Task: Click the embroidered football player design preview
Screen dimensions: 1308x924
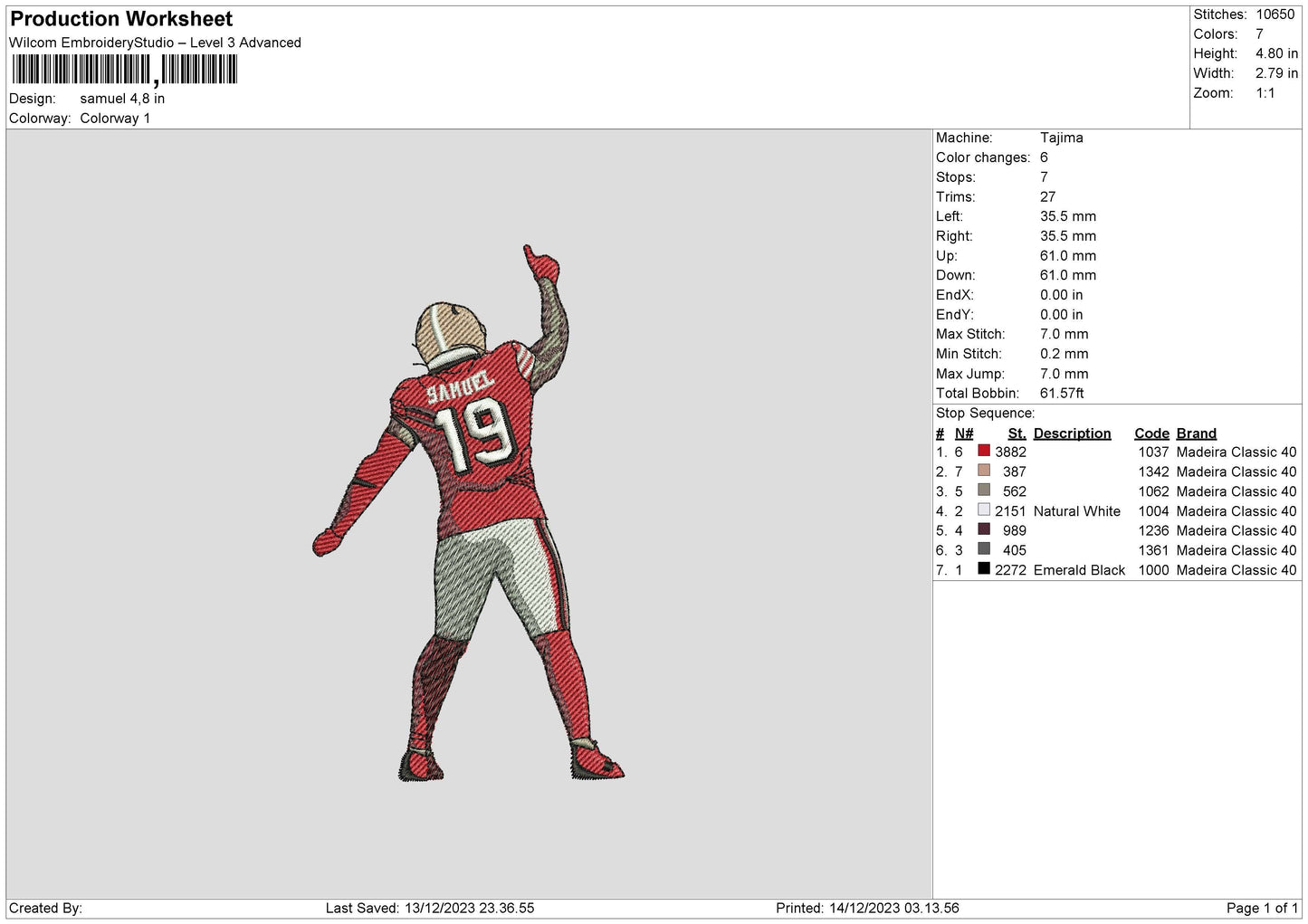Action: point(469,513)
